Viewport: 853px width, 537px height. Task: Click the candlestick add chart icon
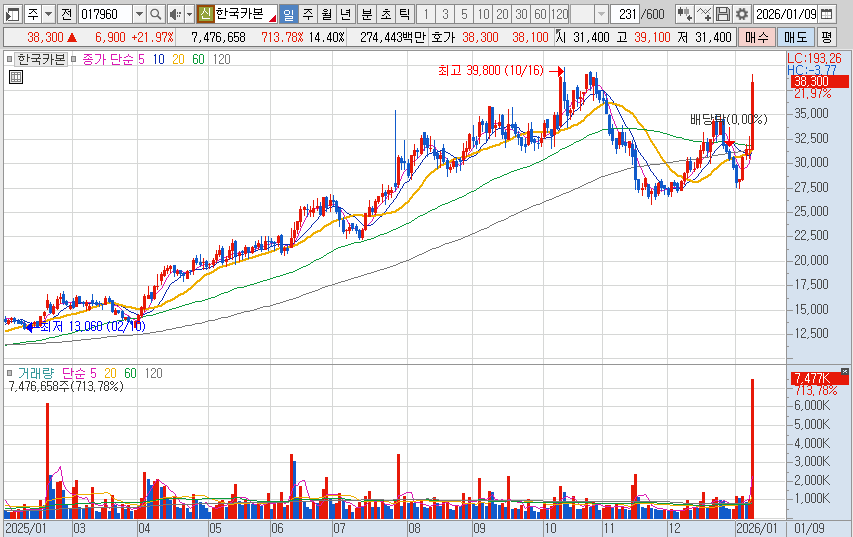click(x=684, y=14)
